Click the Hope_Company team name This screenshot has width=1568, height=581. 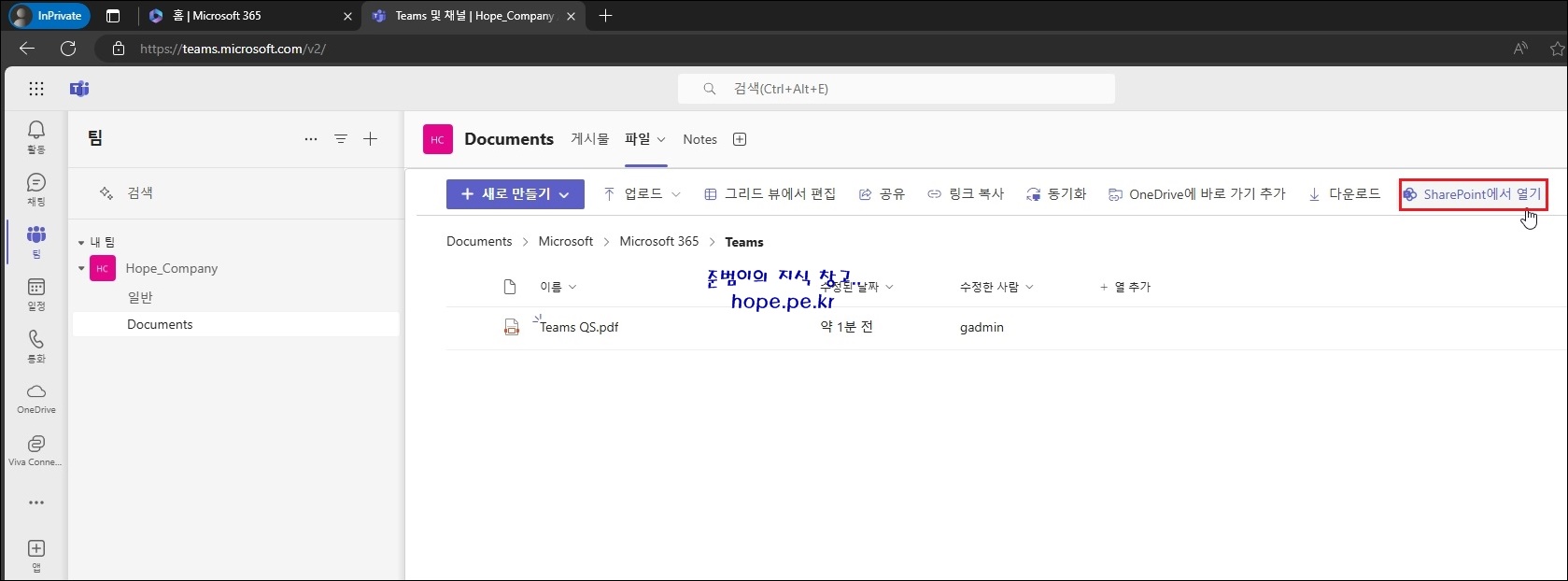tap(172, 269)
